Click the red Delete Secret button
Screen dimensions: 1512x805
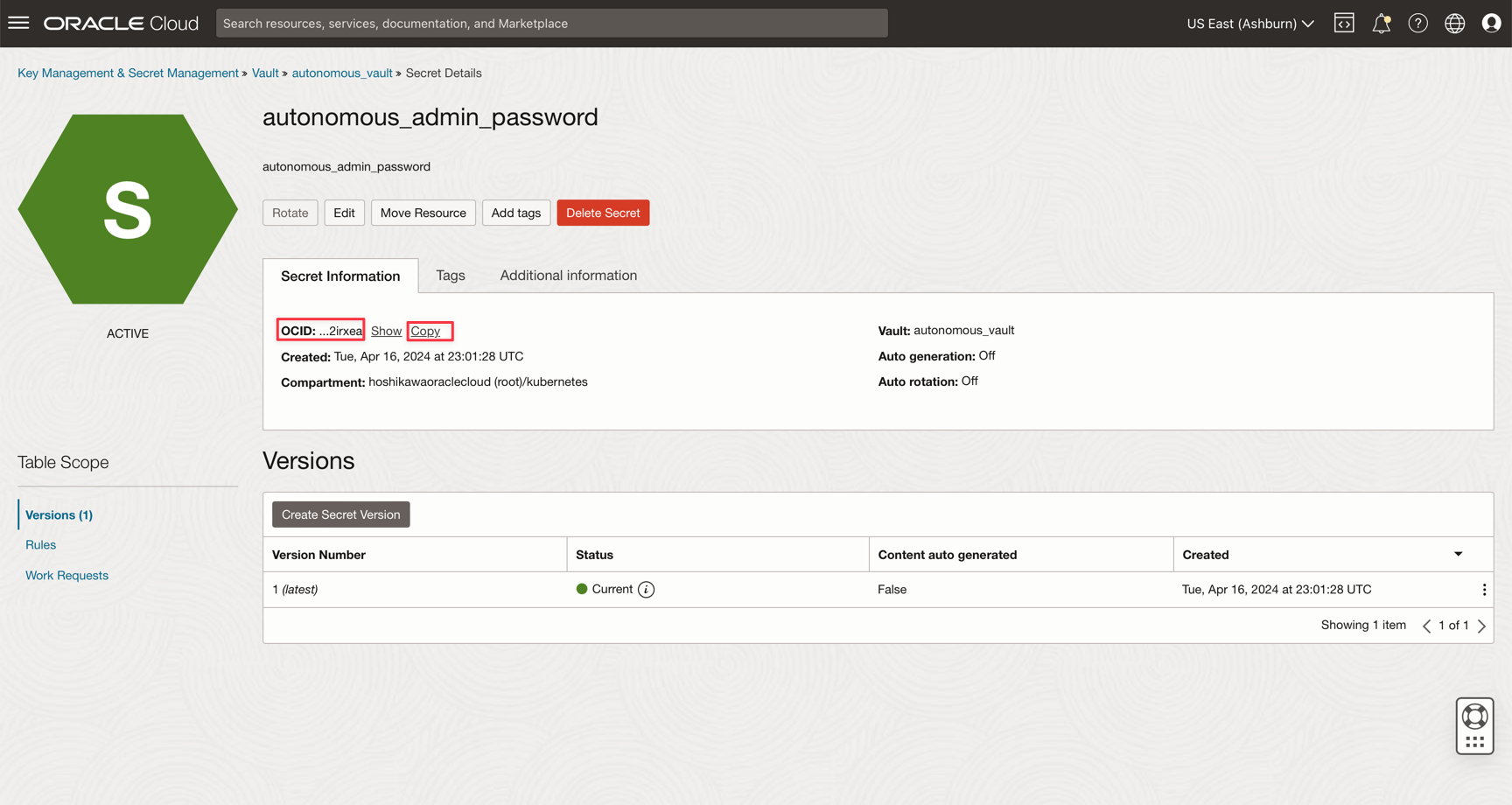coord(603,213)
